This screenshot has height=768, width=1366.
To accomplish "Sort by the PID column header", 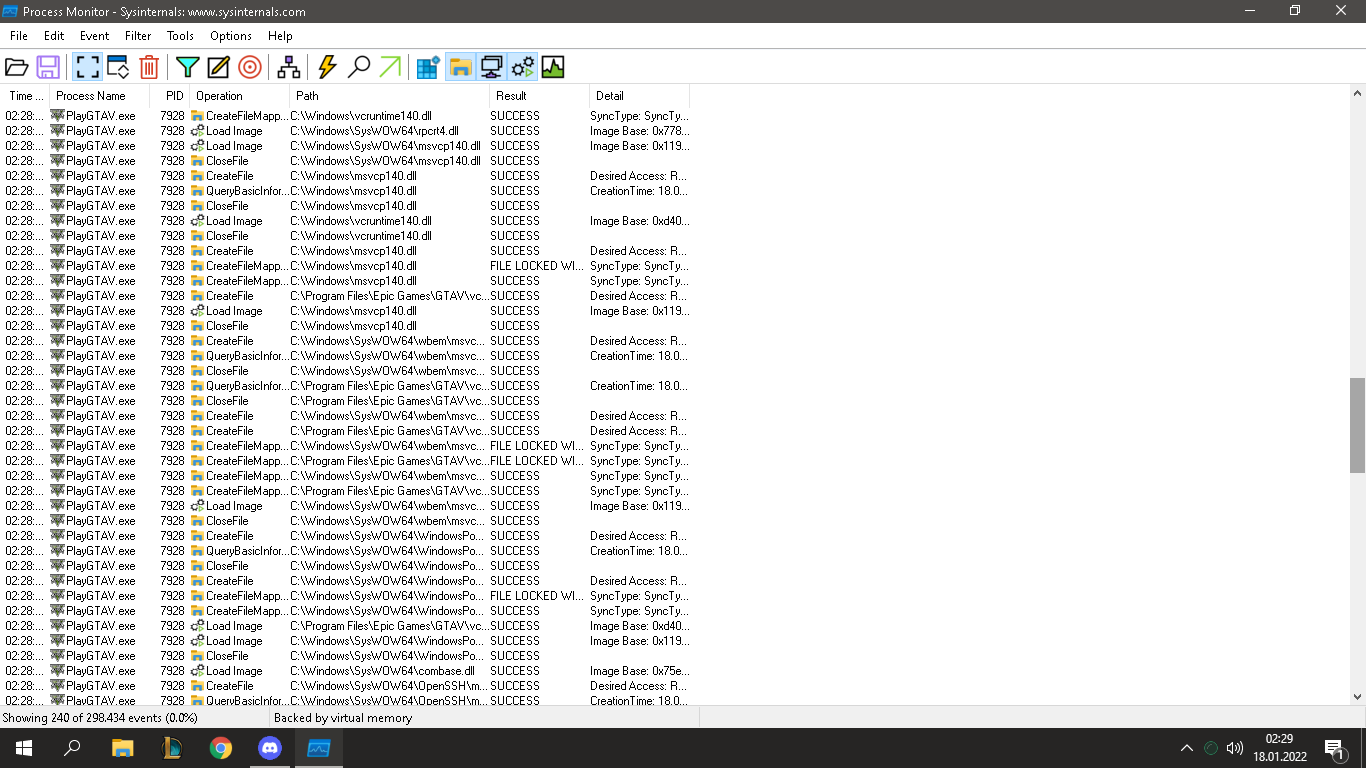I will tap(170, 96).
